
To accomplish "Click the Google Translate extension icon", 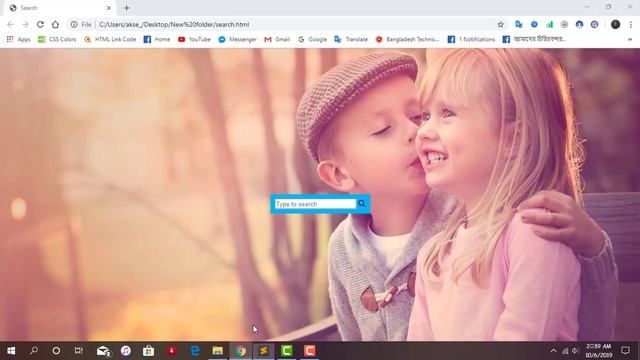I will pyautogui.click(x=519, y=24).
